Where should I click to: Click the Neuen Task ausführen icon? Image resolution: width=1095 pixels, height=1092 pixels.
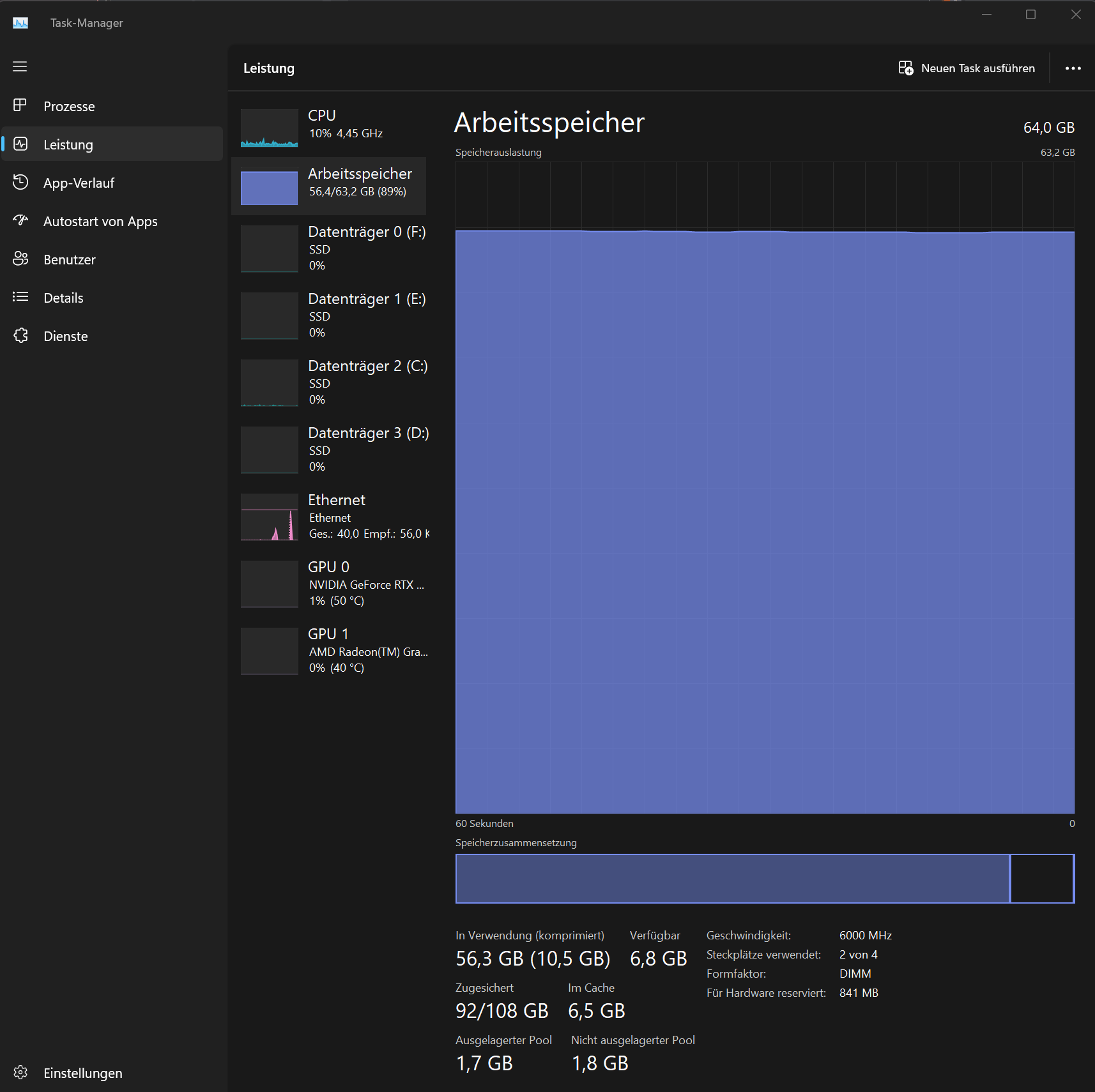tap(905, 68)
